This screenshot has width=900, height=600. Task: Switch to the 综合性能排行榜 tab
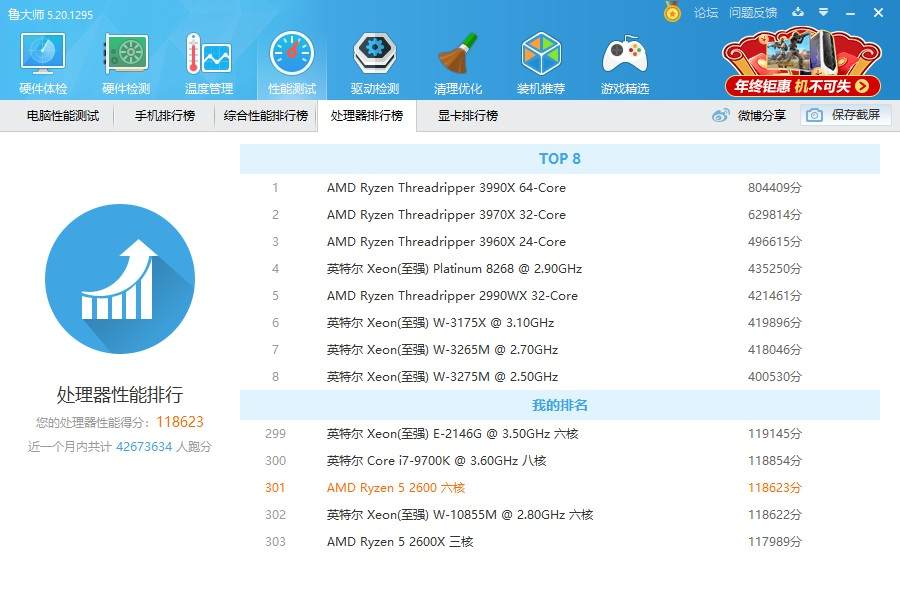coord(266,115)
